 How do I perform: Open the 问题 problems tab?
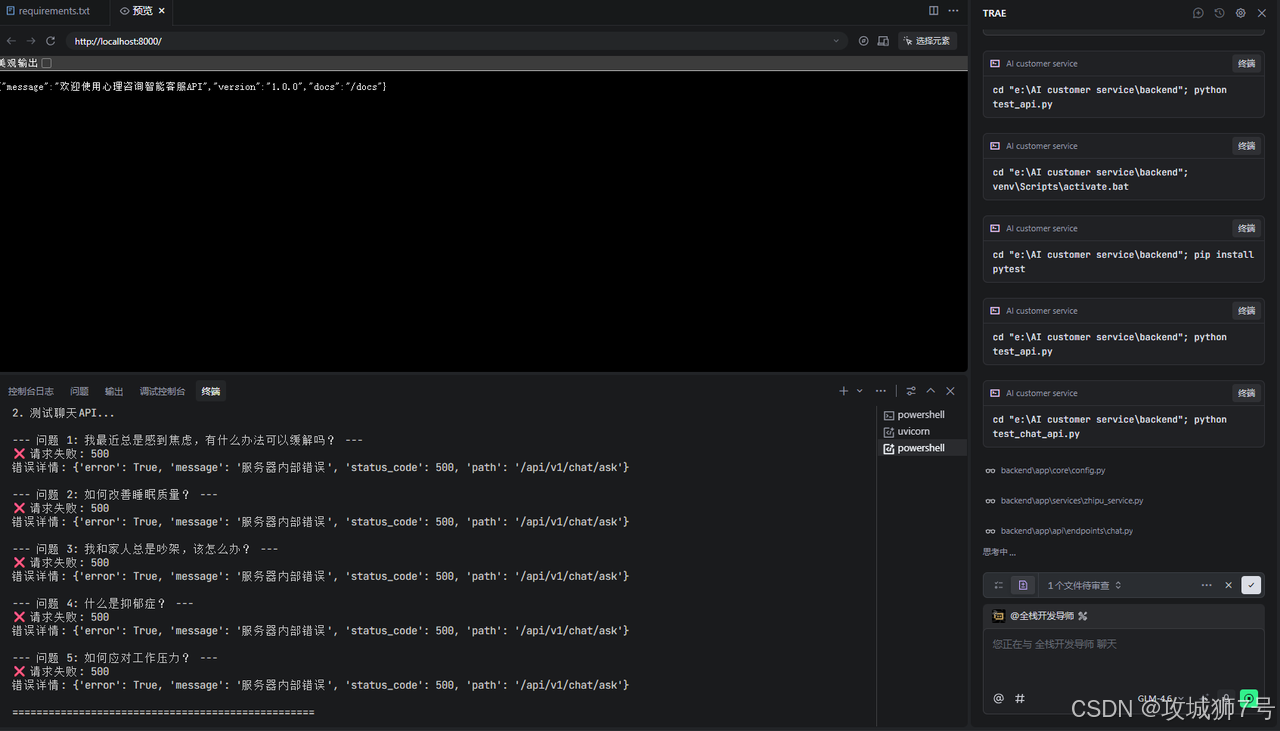[x=79, y=391]
